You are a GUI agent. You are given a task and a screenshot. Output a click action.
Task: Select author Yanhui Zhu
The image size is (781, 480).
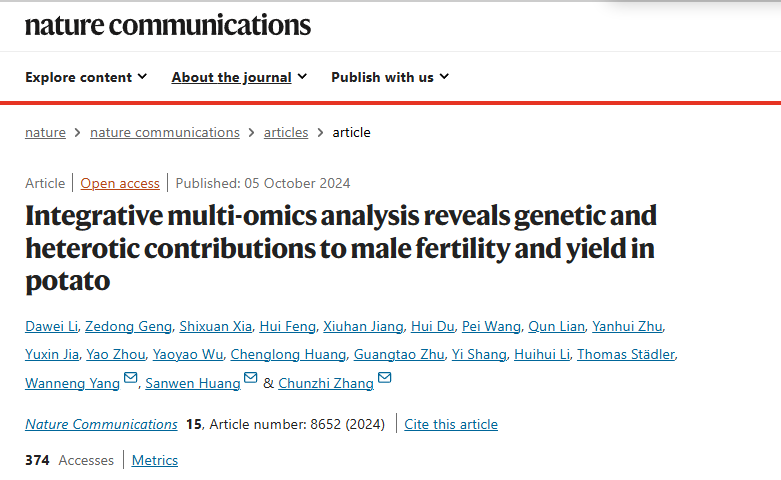(x=627, y=326)
